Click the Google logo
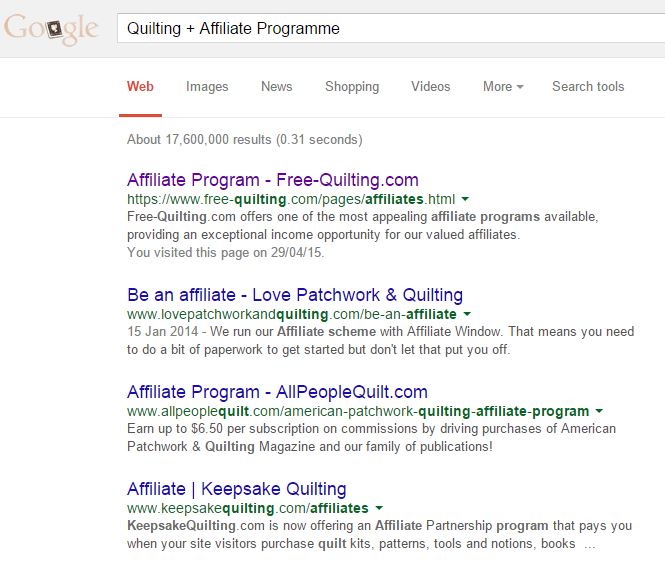 click(51, 29)
